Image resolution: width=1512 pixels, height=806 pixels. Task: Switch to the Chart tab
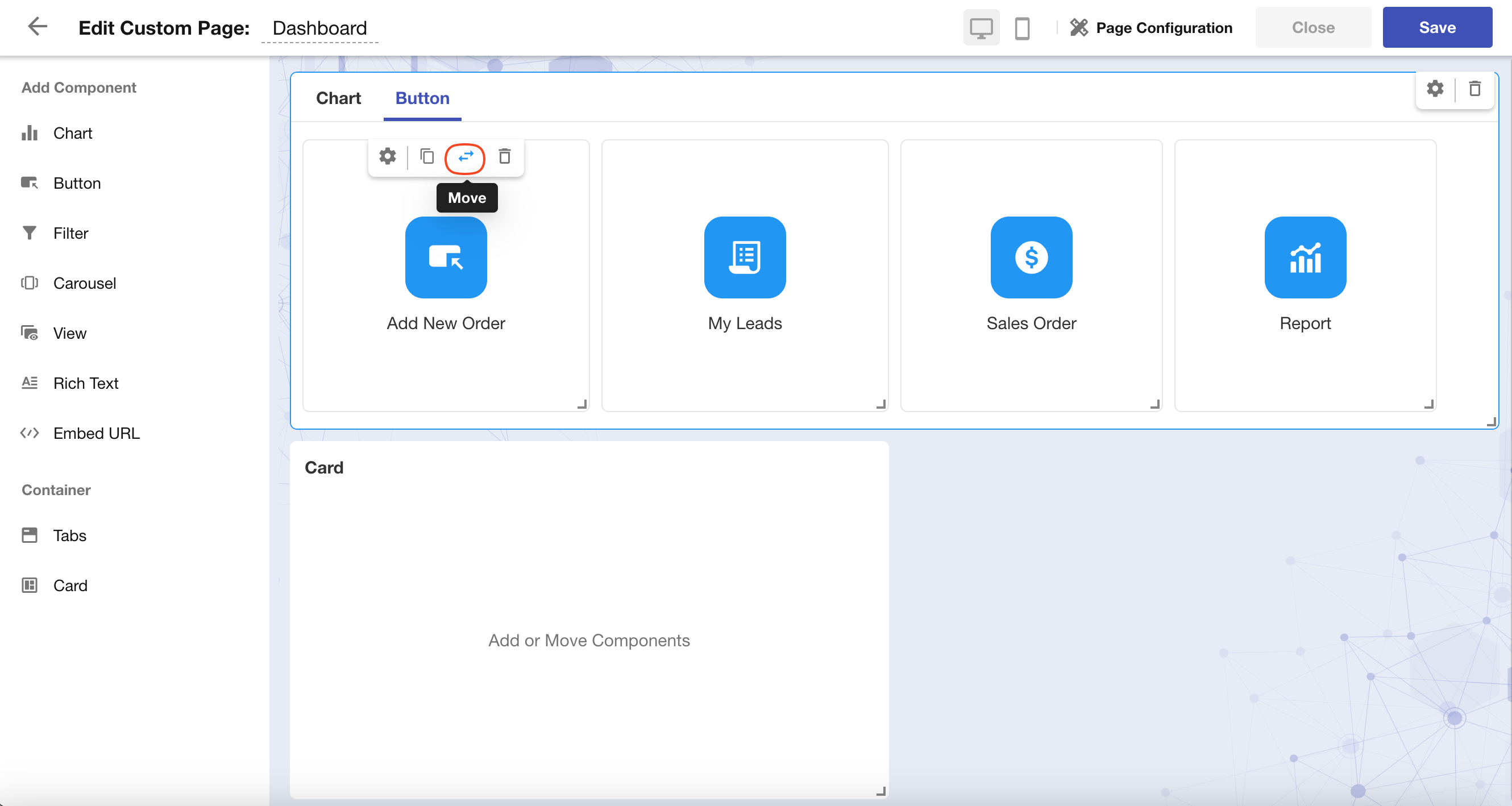pyautogui.click(x=338, y=98)
